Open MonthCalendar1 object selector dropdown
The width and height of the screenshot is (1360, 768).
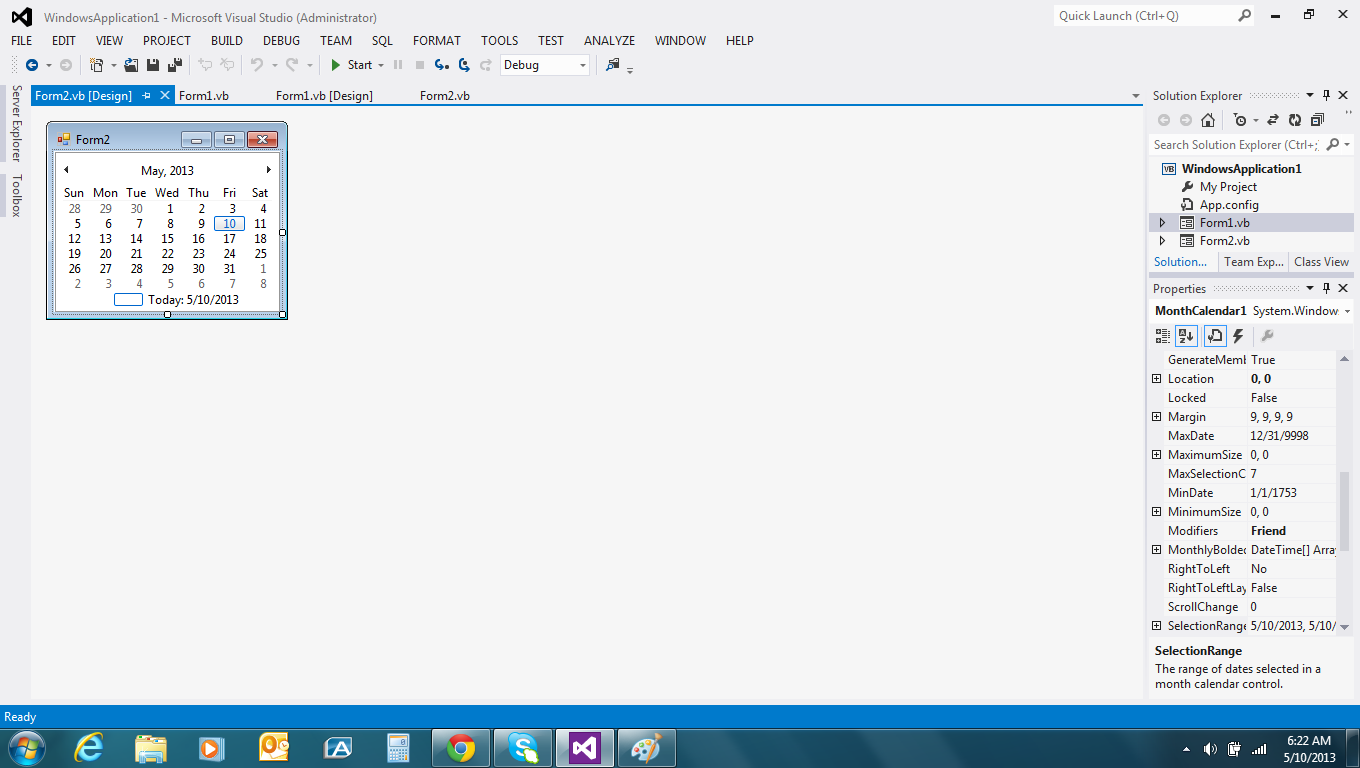(1347, 311)
